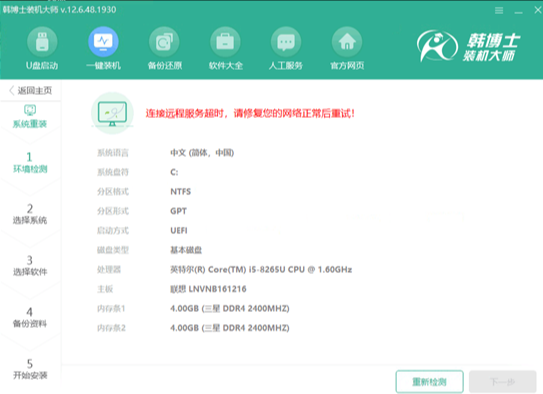
Task: Minimize the 韩博士装机大师 window
Action: (x=518, y=11)
